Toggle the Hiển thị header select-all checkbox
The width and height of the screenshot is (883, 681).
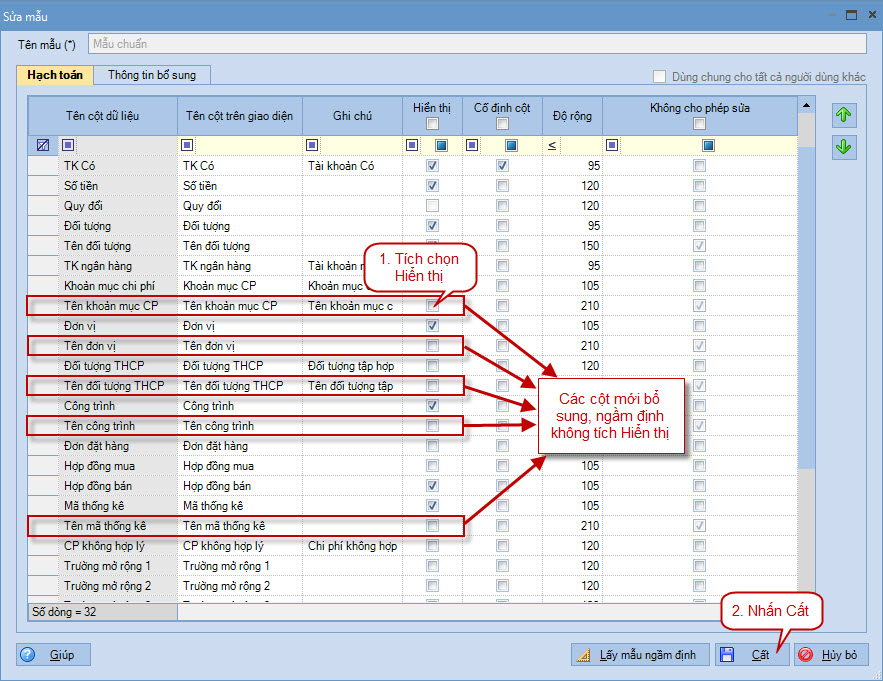tap(432, 123)
